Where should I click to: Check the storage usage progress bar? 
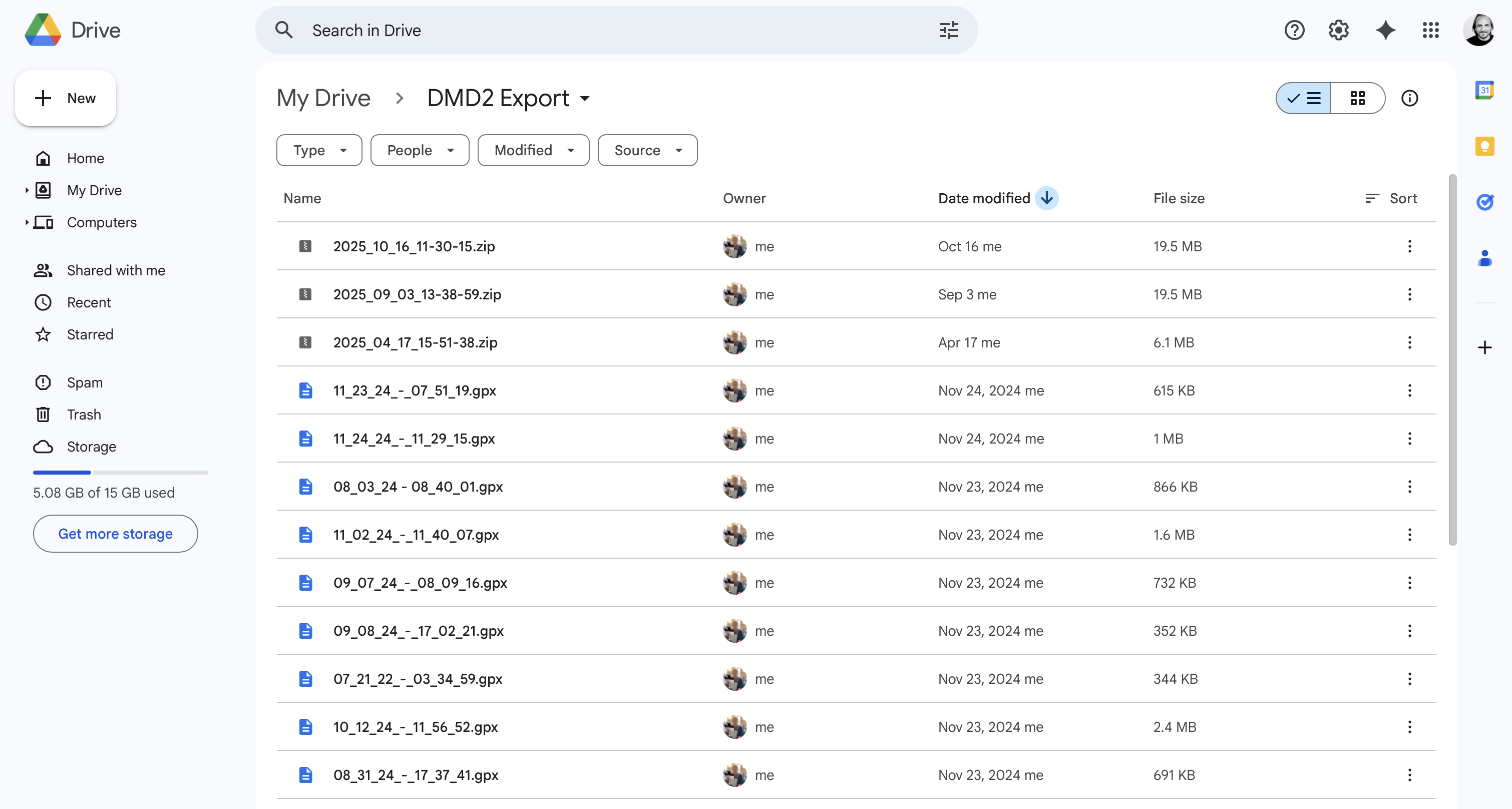click(x=120, y=472)
